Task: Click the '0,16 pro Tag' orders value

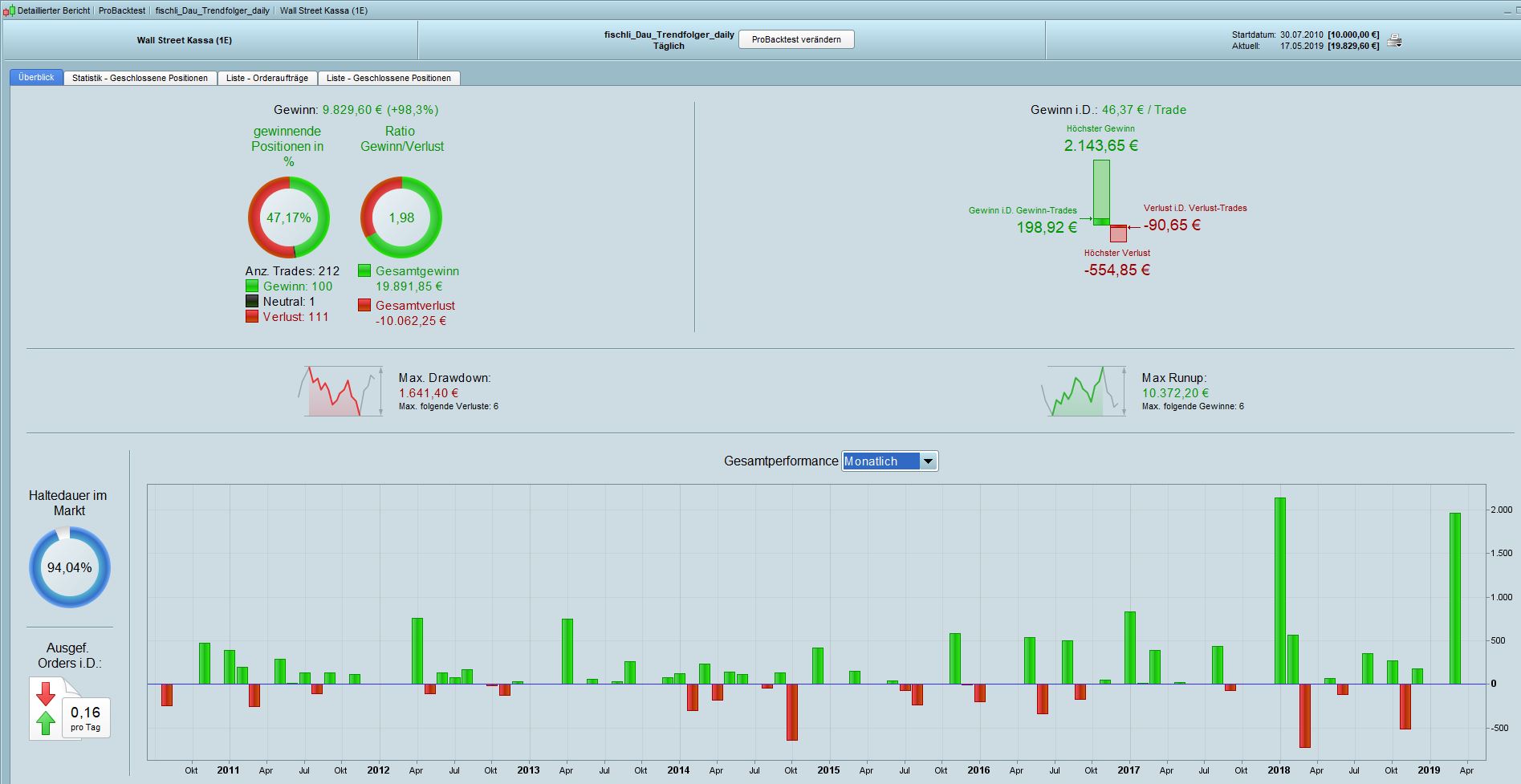Action: [x=86, y=717]
